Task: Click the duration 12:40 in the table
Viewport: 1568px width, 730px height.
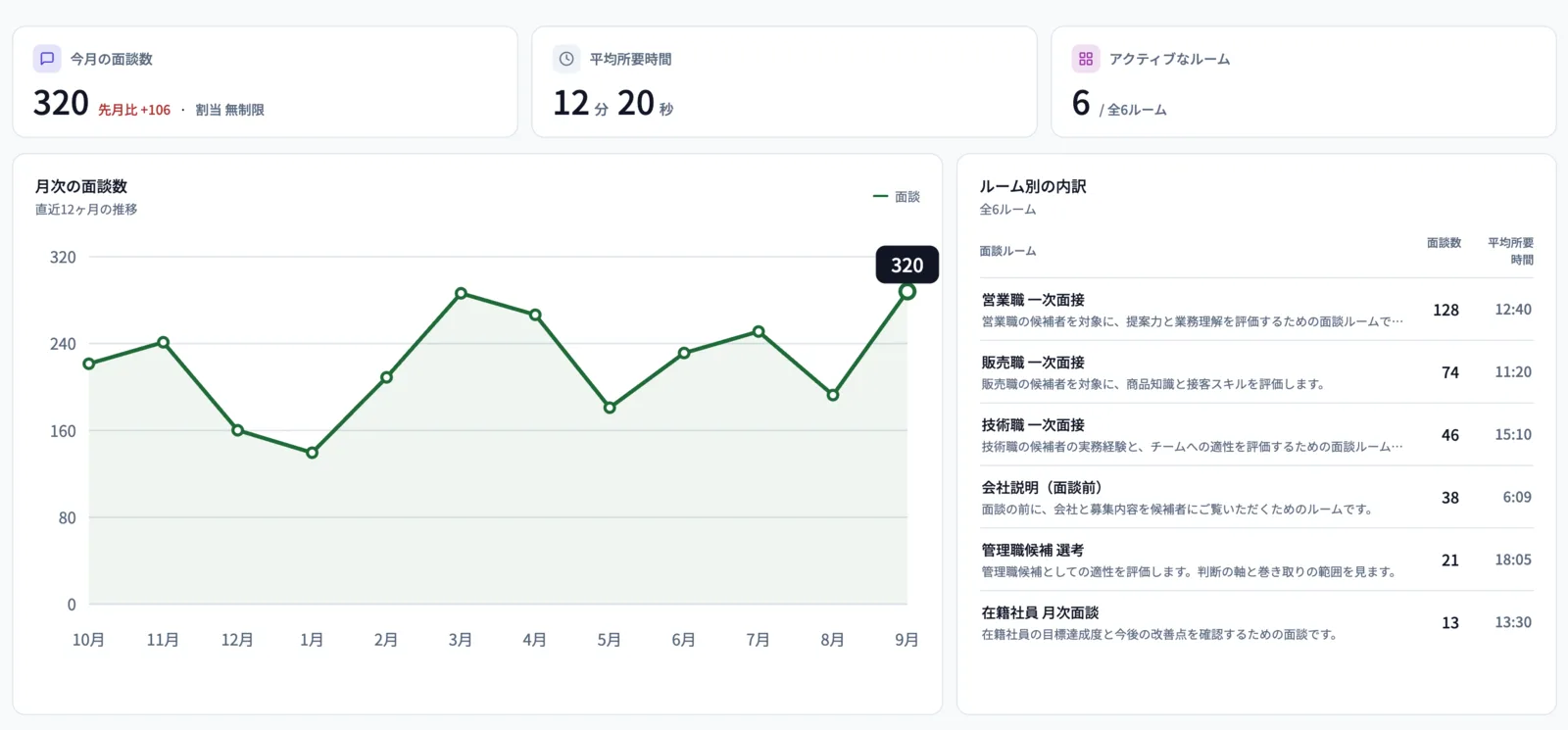Action: click(1513, 310)
